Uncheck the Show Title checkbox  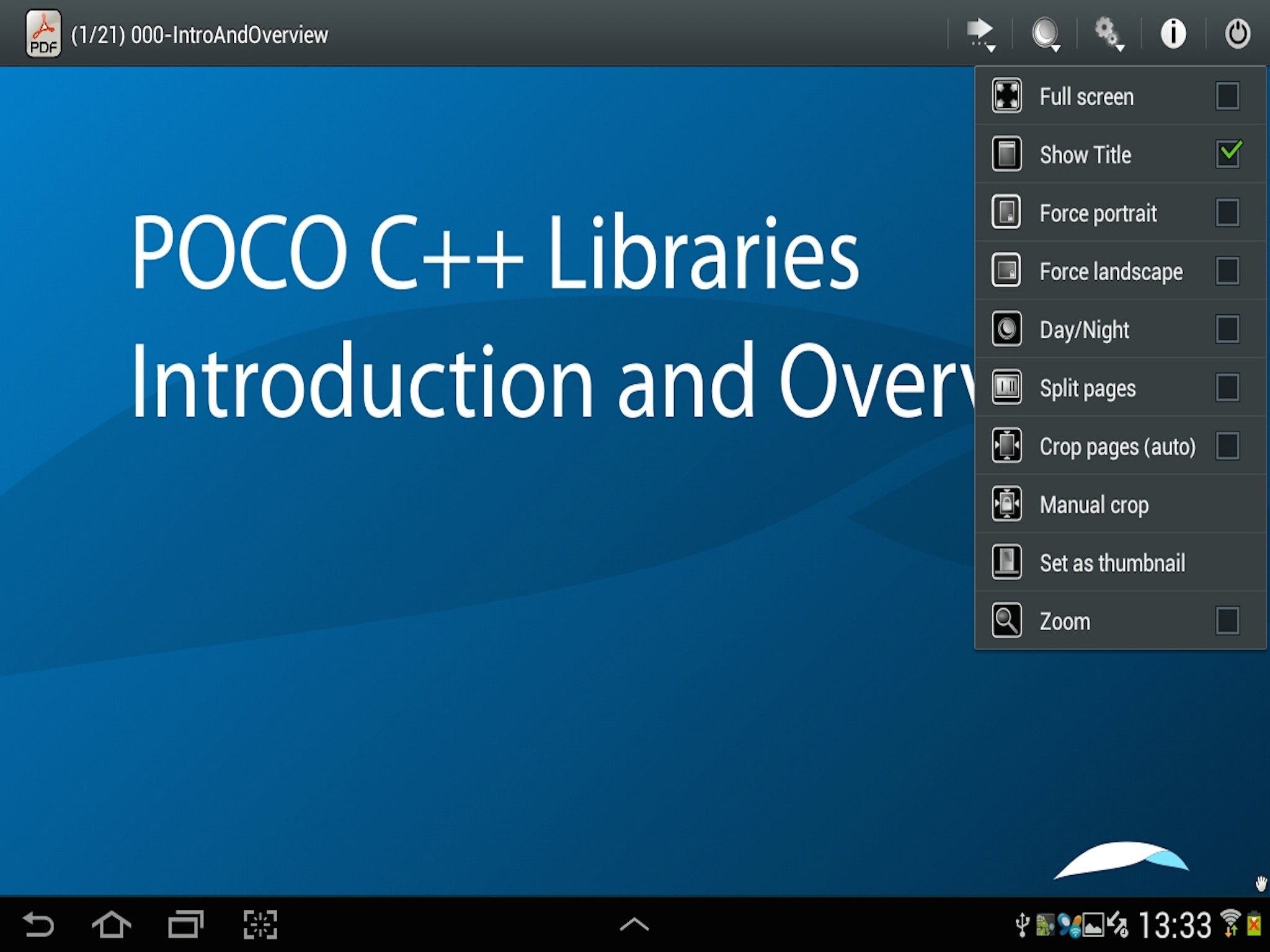1228,154
